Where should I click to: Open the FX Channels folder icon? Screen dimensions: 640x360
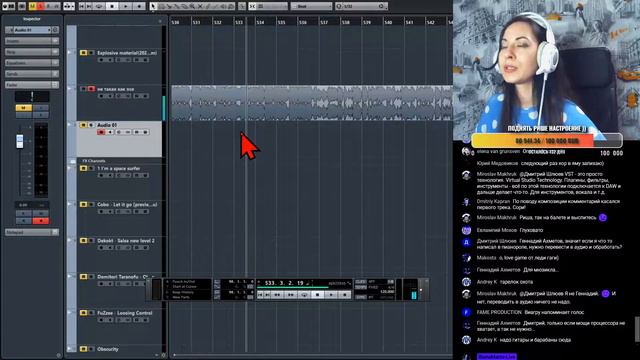pyautogui.click(x=72, y=161)
